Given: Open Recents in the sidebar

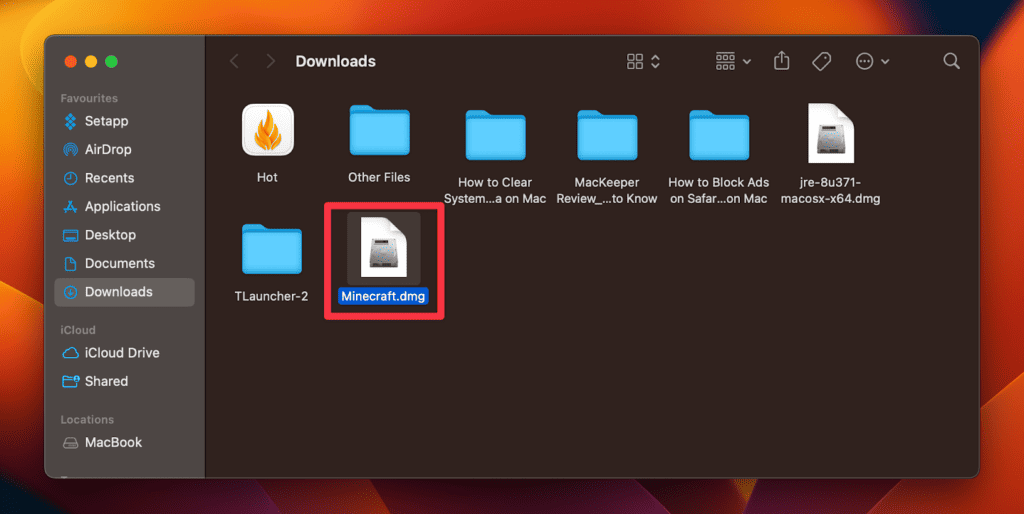Looking at the screenshot, I should tap(124, 178).
